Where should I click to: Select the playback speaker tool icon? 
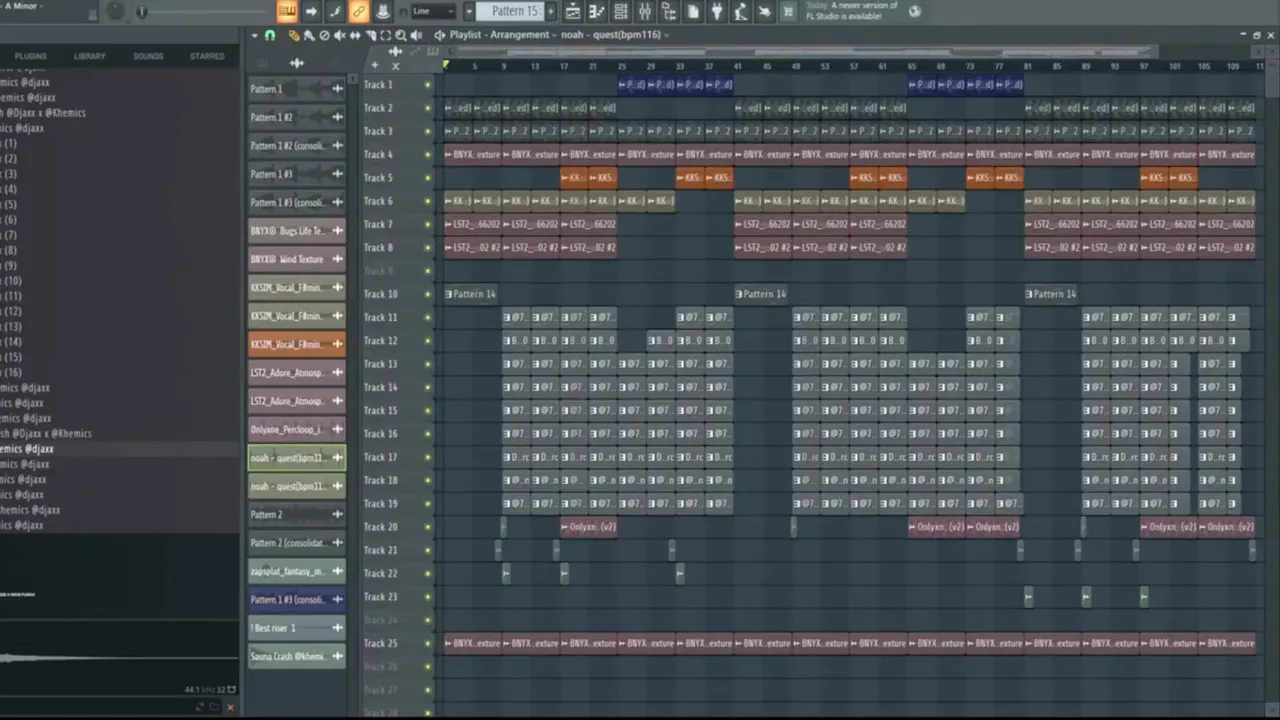tap(416, 35)
